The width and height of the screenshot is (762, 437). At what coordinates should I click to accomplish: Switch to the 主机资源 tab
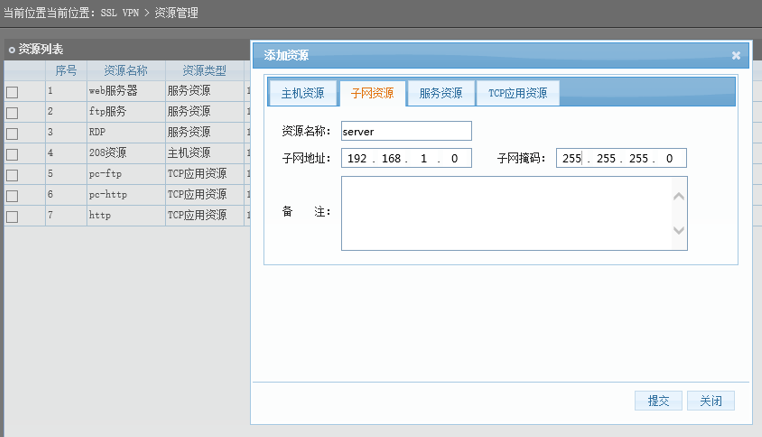(x=302, y=93)
